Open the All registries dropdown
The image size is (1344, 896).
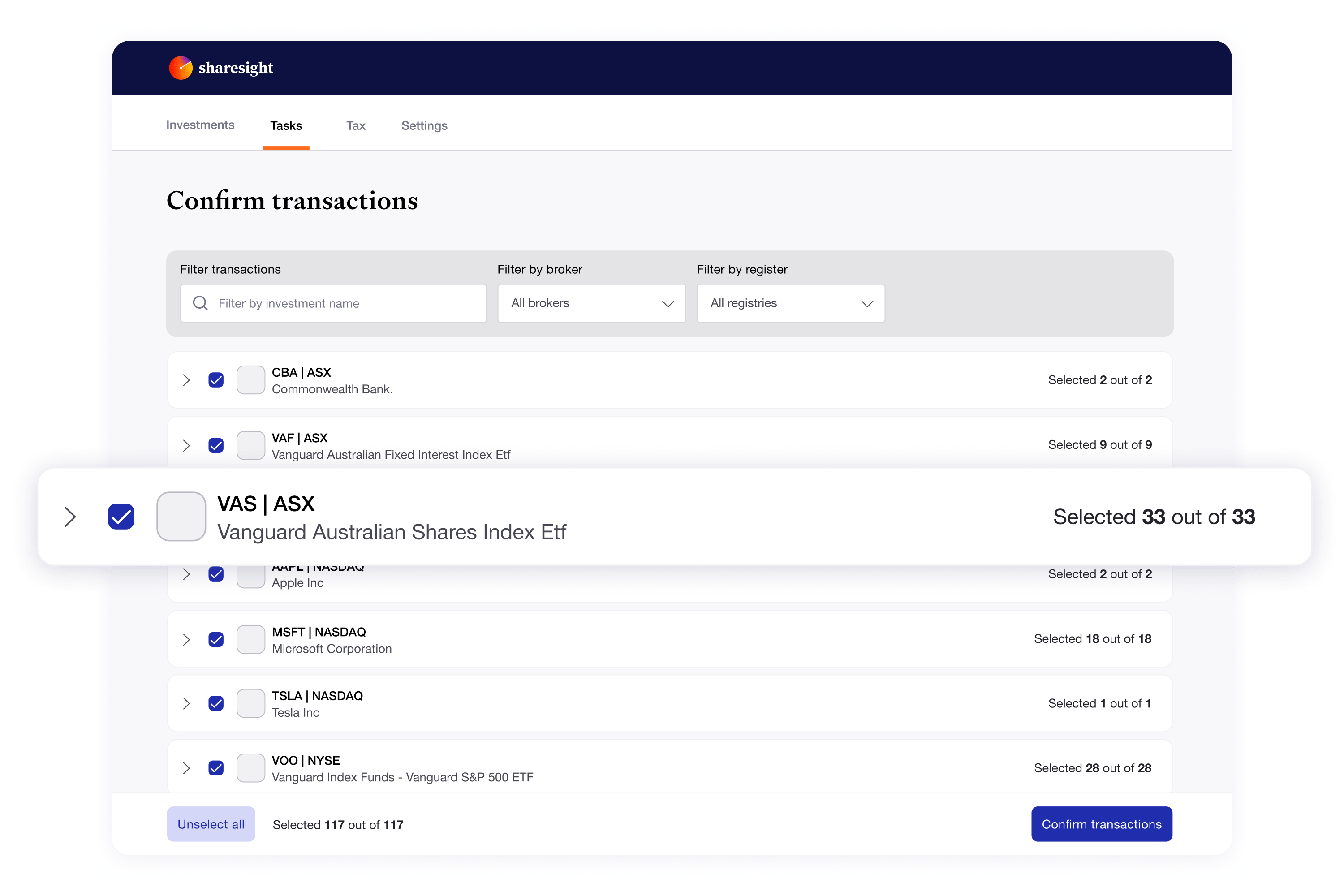coord(791,303)
